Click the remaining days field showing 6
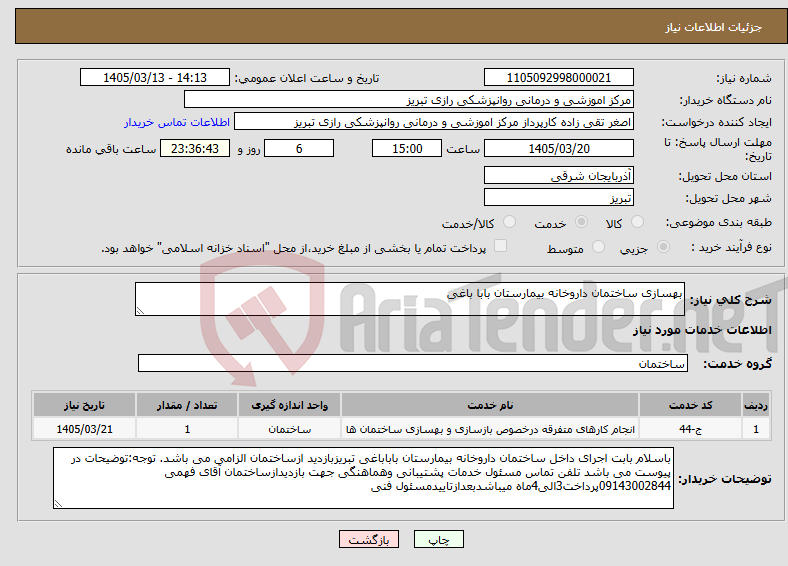 (299, 148)
